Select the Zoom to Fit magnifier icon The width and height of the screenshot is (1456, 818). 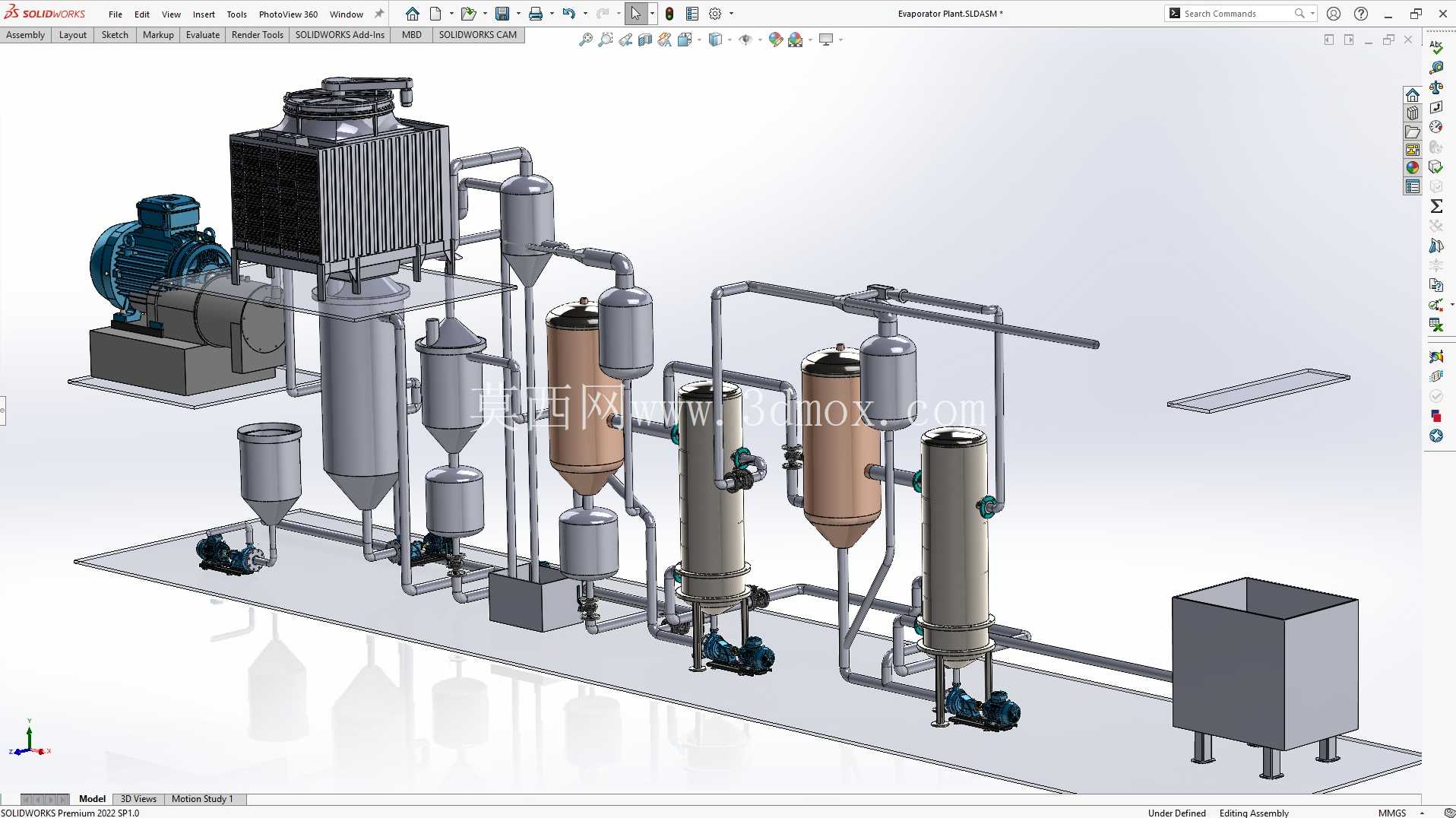point(586,40)
